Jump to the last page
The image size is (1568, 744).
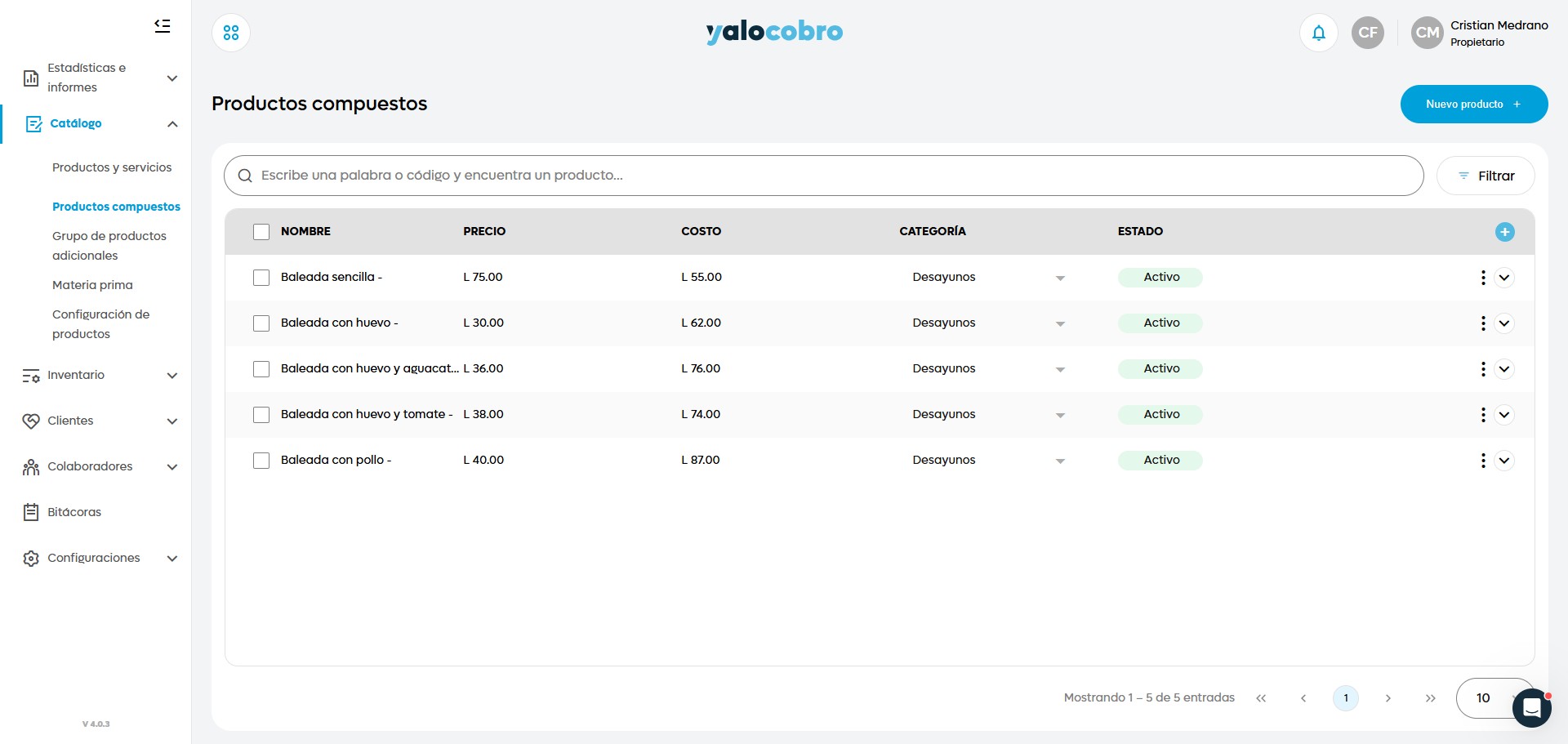click(x=1431, y=698)
